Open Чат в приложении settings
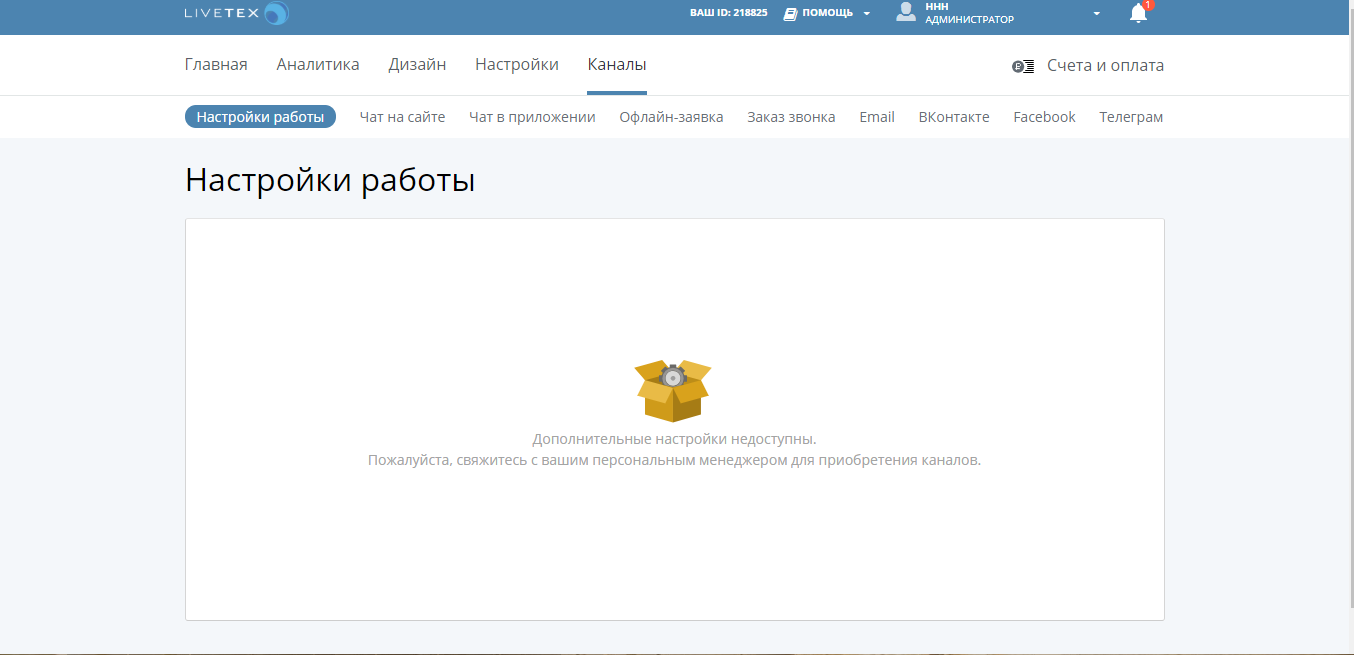This screenshot has height=655, width=1354. [x=531, y=116]
